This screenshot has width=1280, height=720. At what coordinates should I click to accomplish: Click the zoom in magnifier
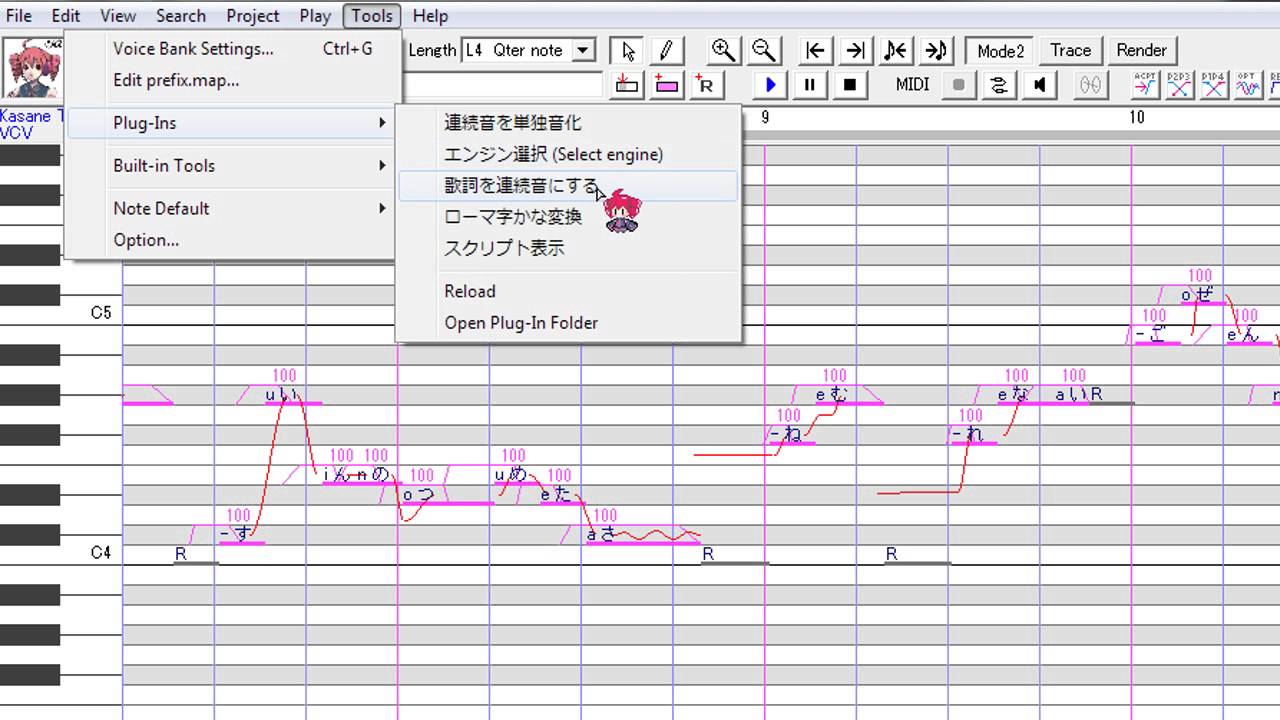pyautogui.click(x=724, y=50)
